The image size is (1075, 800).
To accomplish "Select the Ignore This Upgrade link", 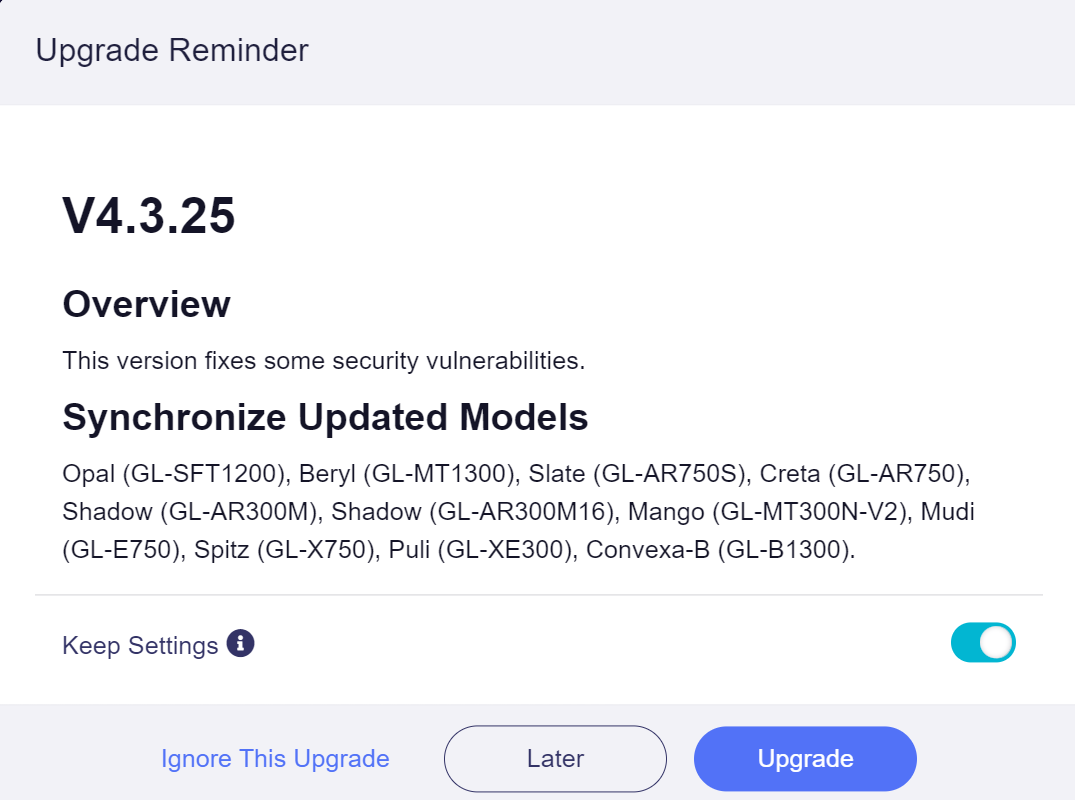I will tap(275, 759).
